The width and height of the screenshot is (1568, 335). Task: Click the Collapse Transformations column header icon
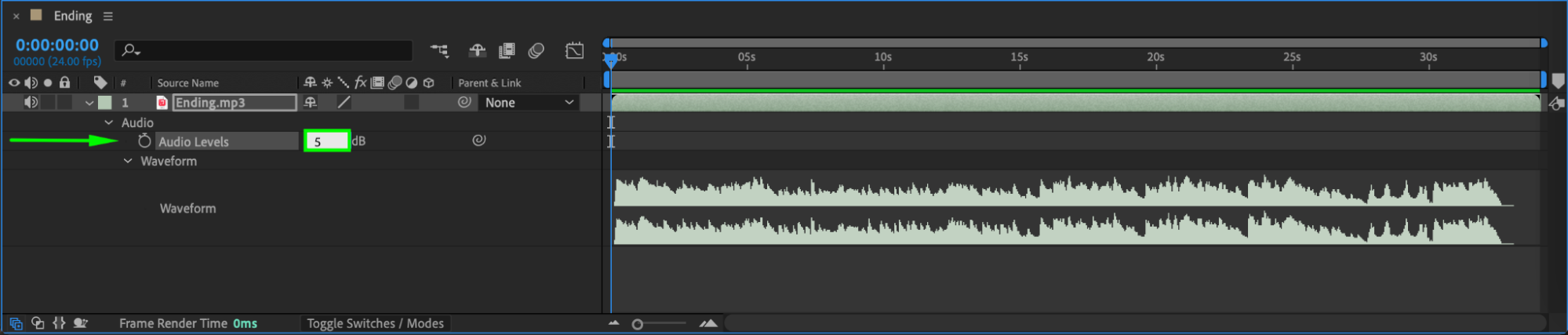coord(327,82)
